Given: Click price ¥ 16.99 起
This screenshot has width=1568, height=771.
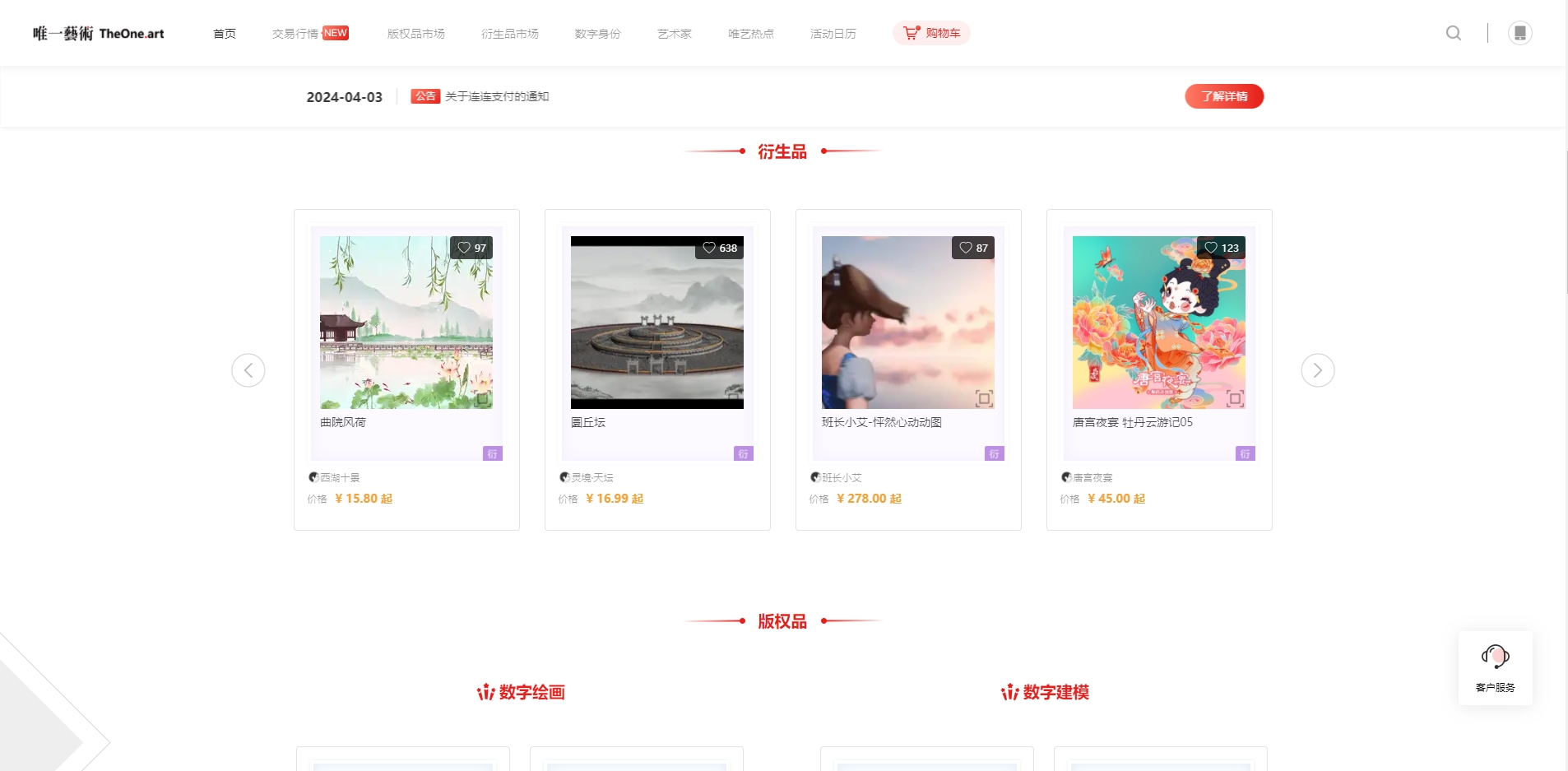Looking at the screenshot, I should point(615,499).
